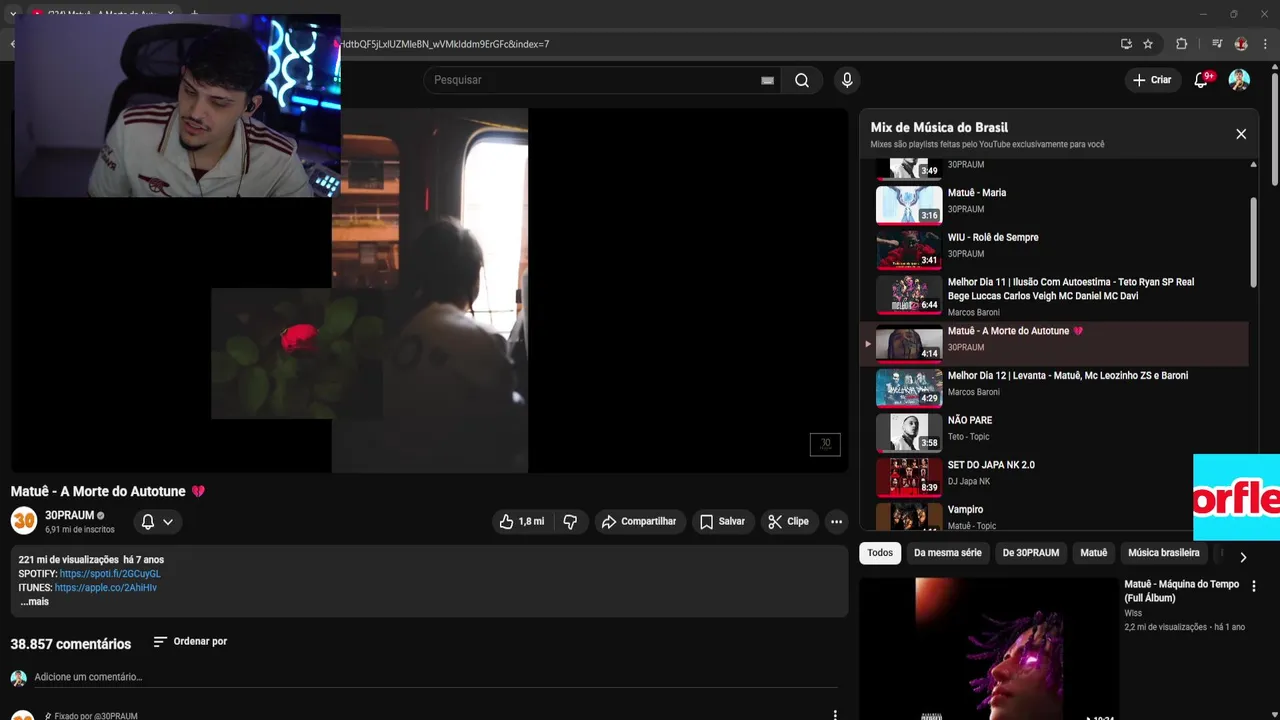Activate voice search microphone
Image resolution: width=1280 pixels, height=720 pixels.
pyautogui.click(x=847, y=80)
